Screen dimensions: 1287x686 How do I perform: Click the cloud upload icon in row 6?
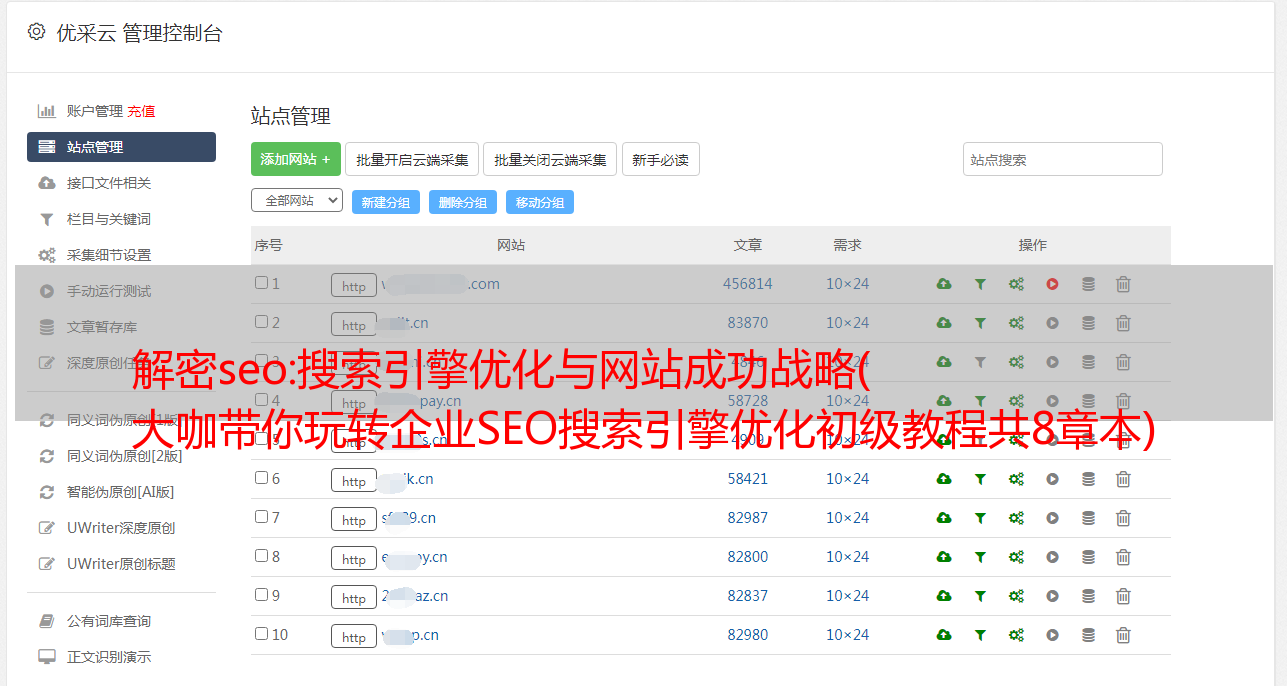944,479
